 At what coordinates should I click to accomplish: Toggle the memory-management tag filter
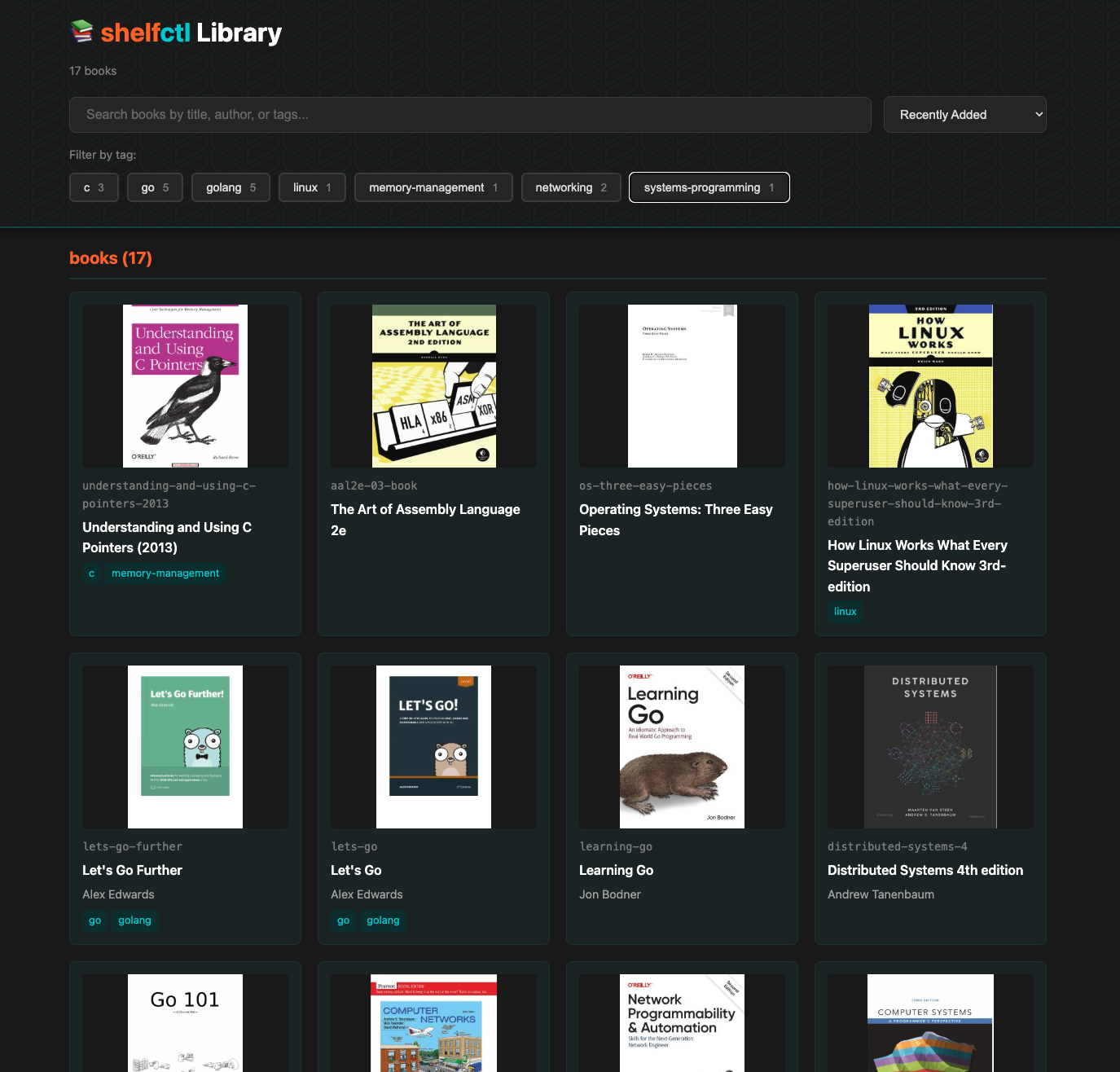click(433, 187)
